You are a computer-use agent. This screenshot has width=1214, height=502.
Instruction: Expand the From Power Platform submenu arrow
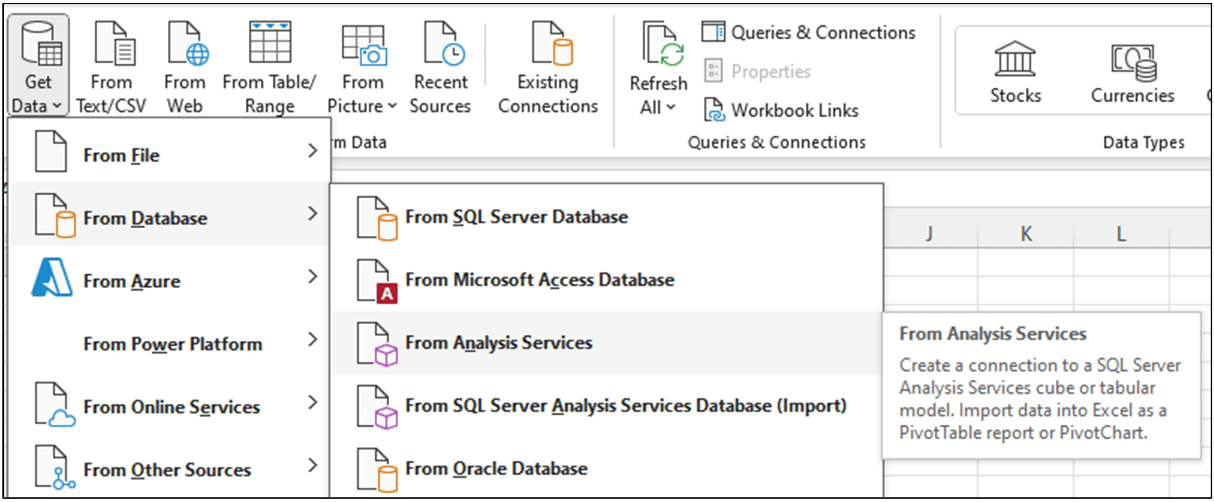[x=312, y=340]
